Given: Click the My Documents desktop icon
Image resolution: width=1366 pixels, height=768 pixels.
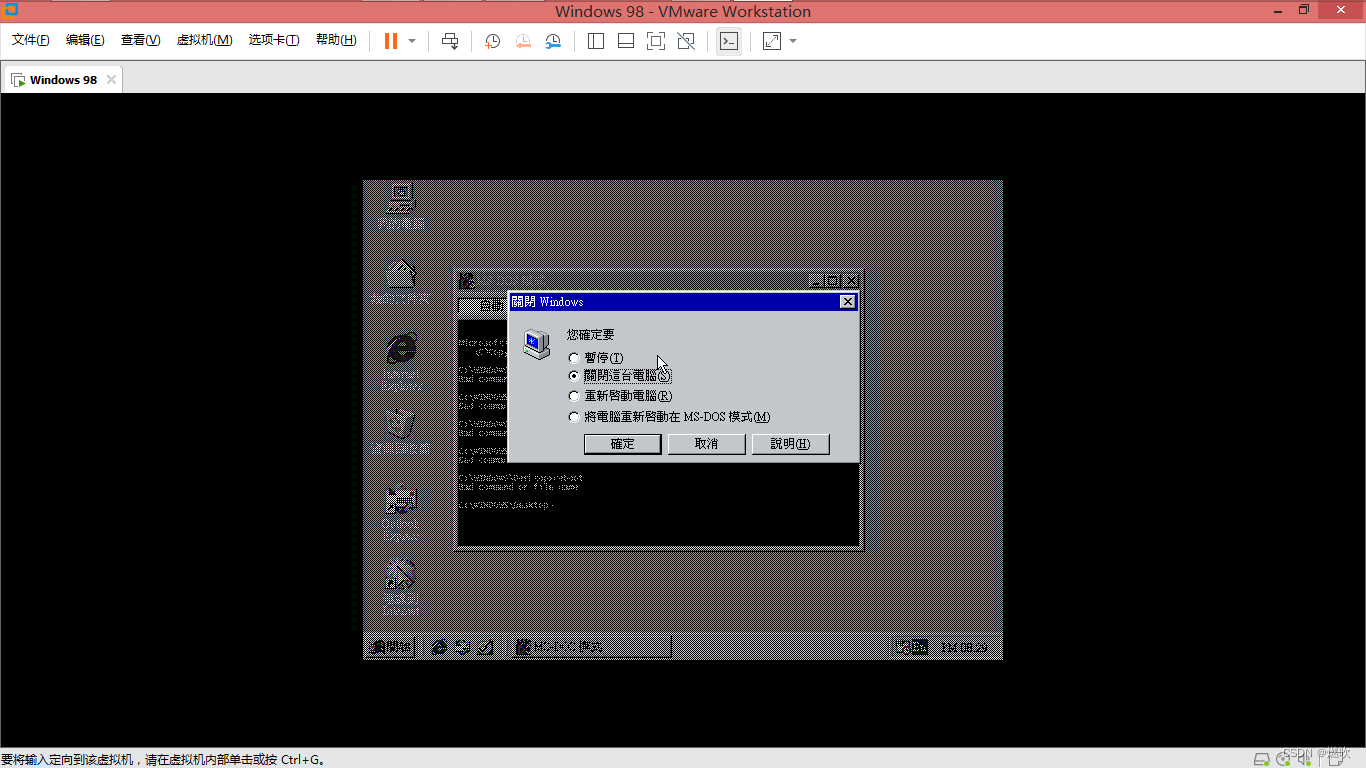Looking at the screenshot, I should click(x=400, y=282).
